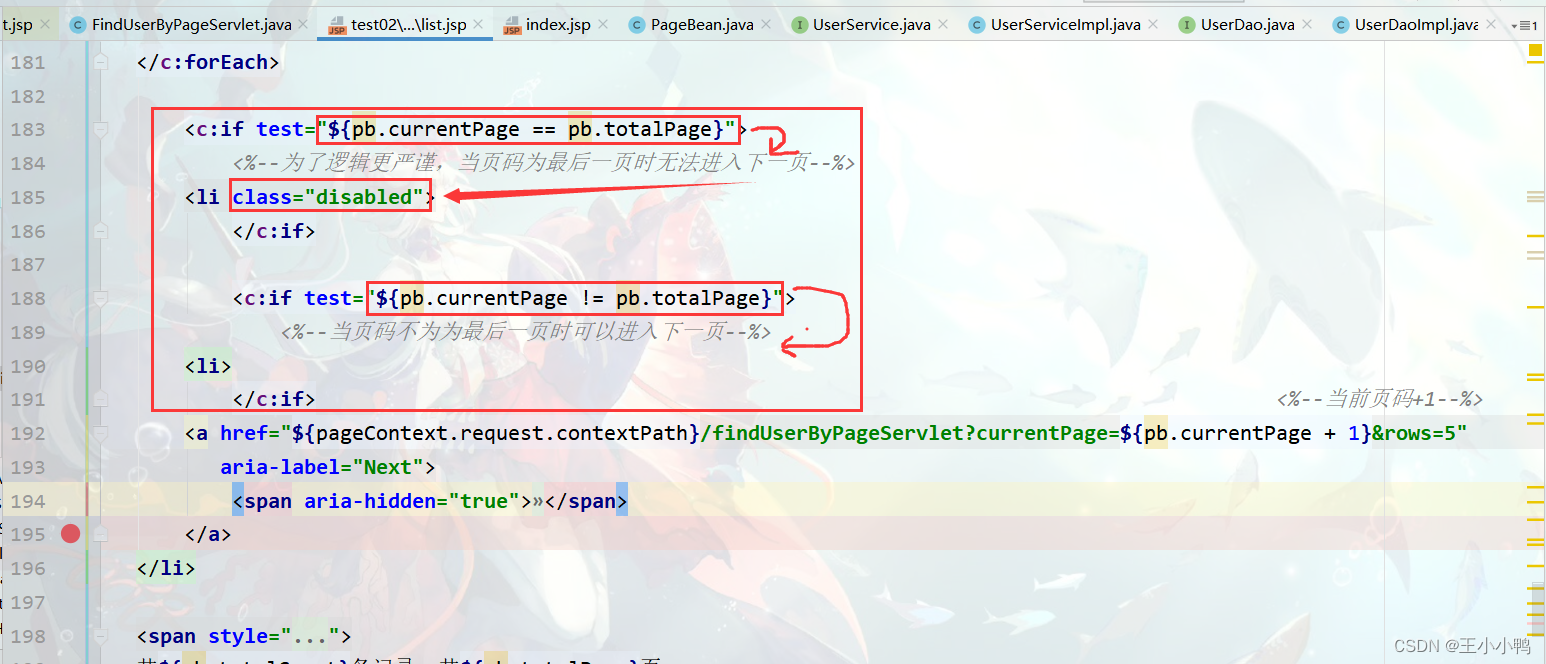
Task: Switch to the UserServiceImpl.java tab
Action: click(x=1065, y=25)
